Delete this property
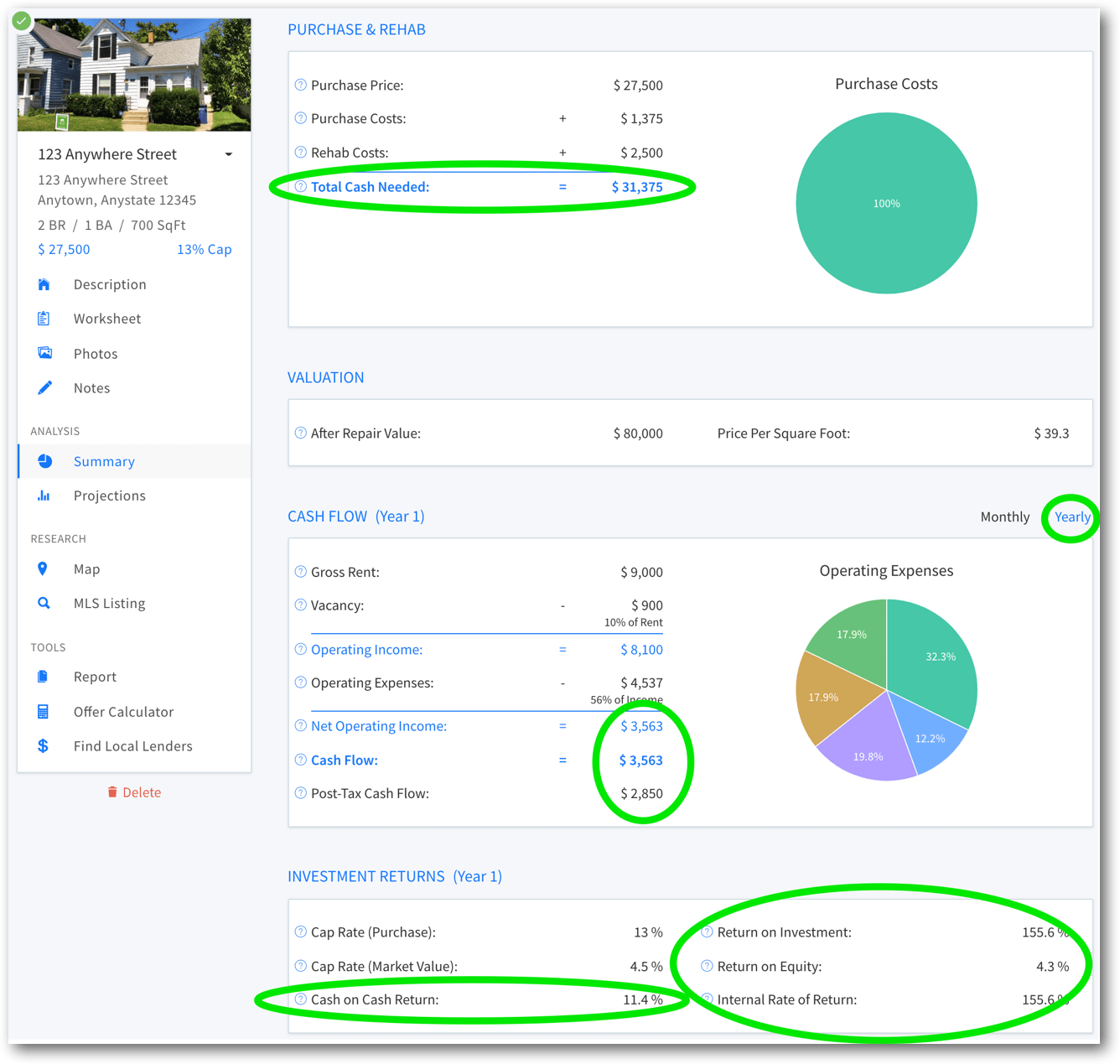 134,792
